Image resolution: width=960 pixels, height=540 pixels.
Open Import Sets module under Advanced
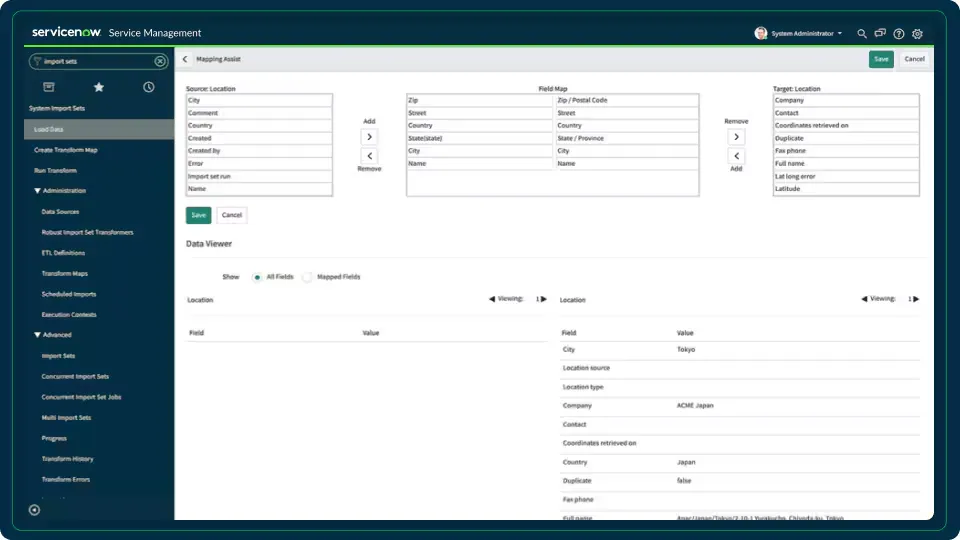pyautogui.click(x=58, y=356)
